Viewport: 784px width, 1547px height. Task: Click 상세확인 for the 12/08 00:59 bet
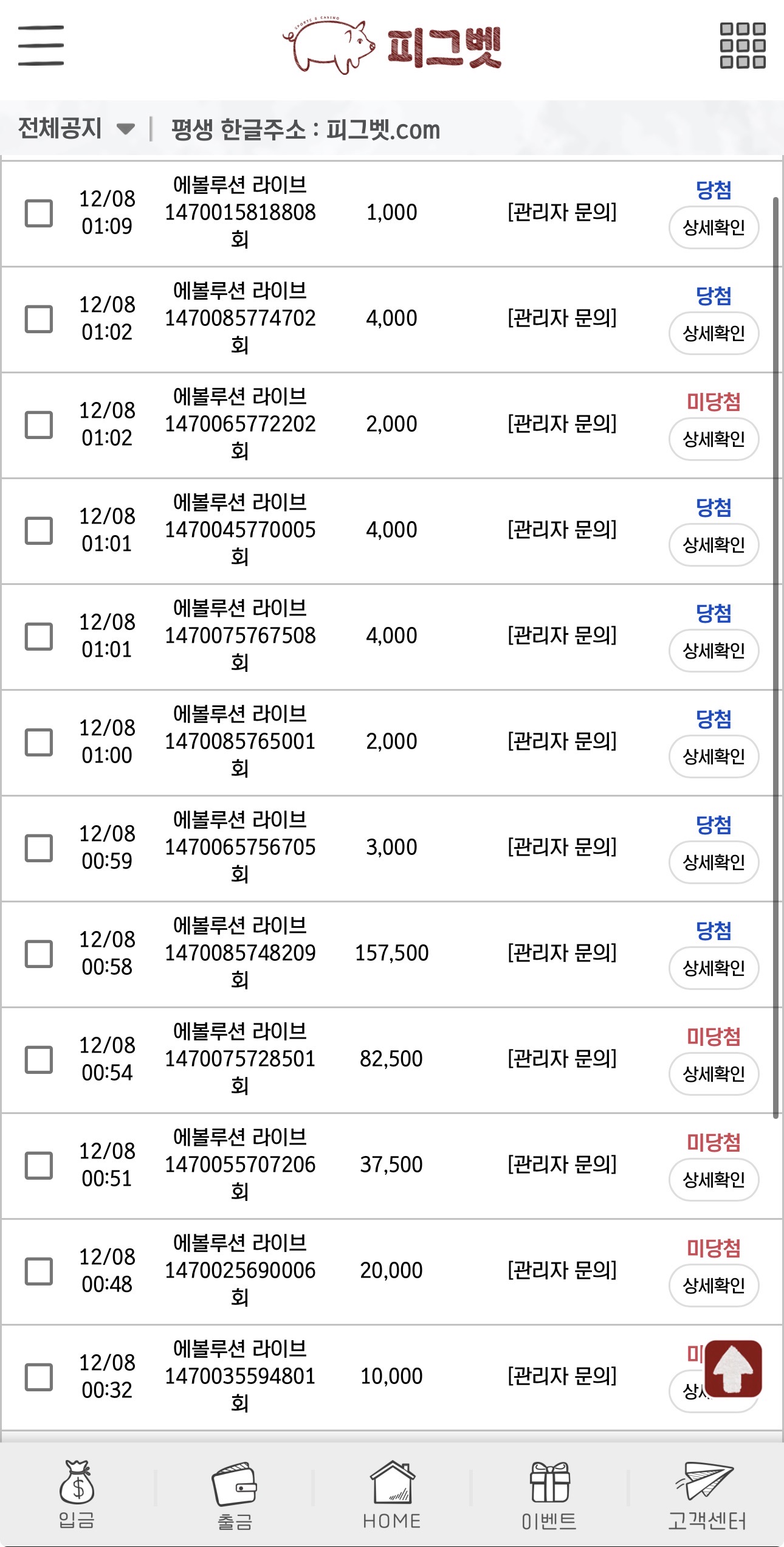point(714,863)
